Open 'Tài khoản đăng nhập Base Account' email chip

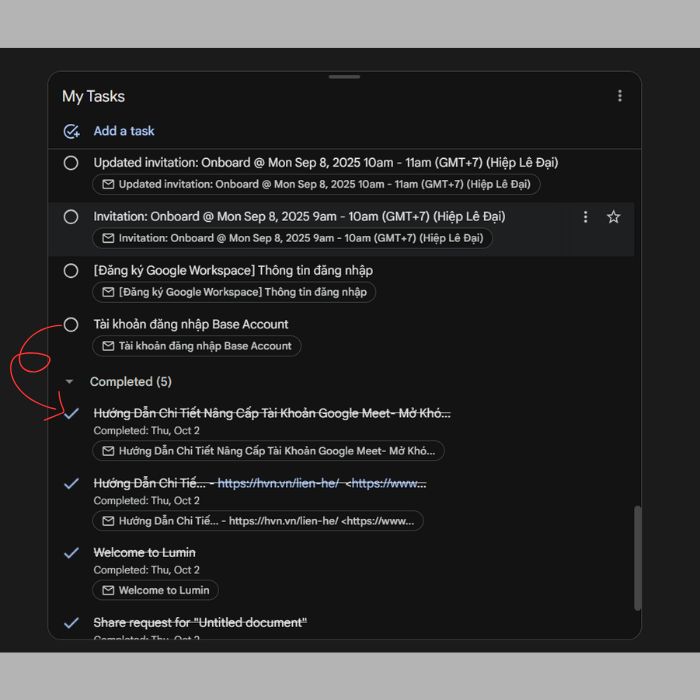[196, 346]
